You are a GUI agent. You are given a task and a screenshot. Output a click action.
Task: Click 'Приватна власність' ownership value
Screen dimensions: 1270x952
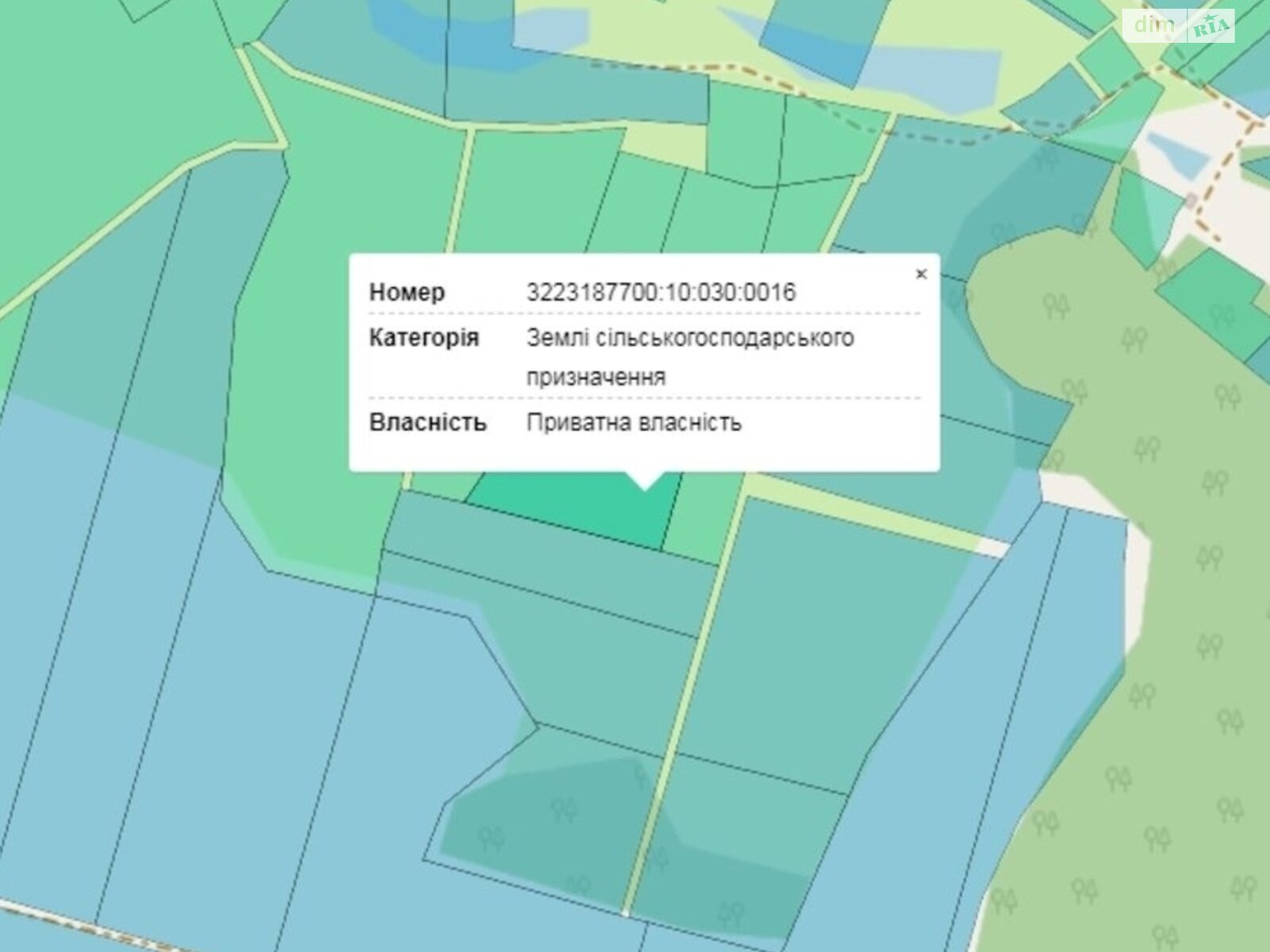634,423
